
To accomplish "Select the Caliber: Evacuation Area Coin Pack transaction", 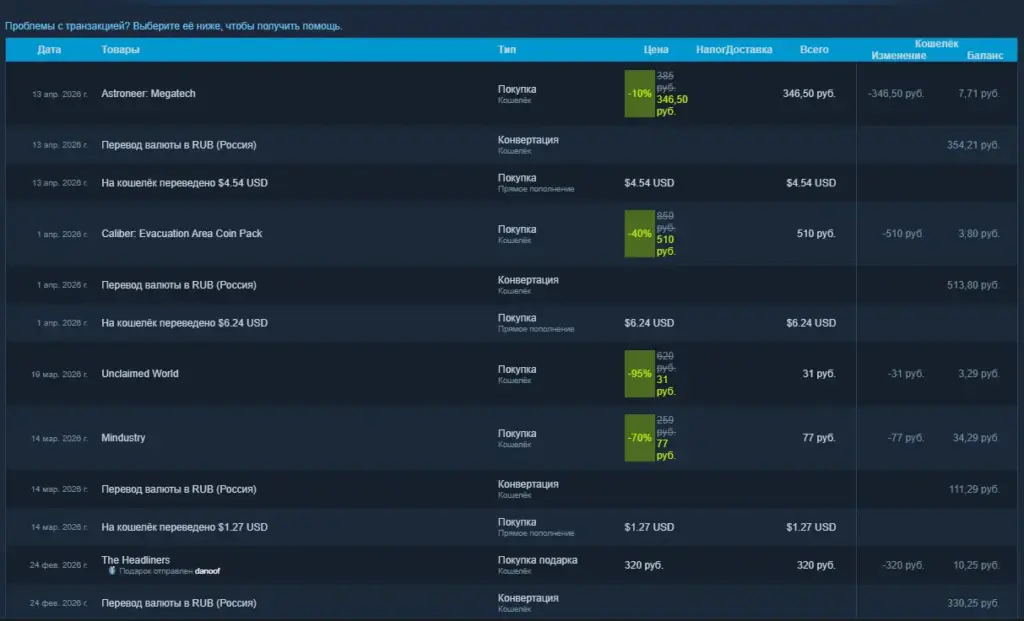I will click(x=181, y=234).
